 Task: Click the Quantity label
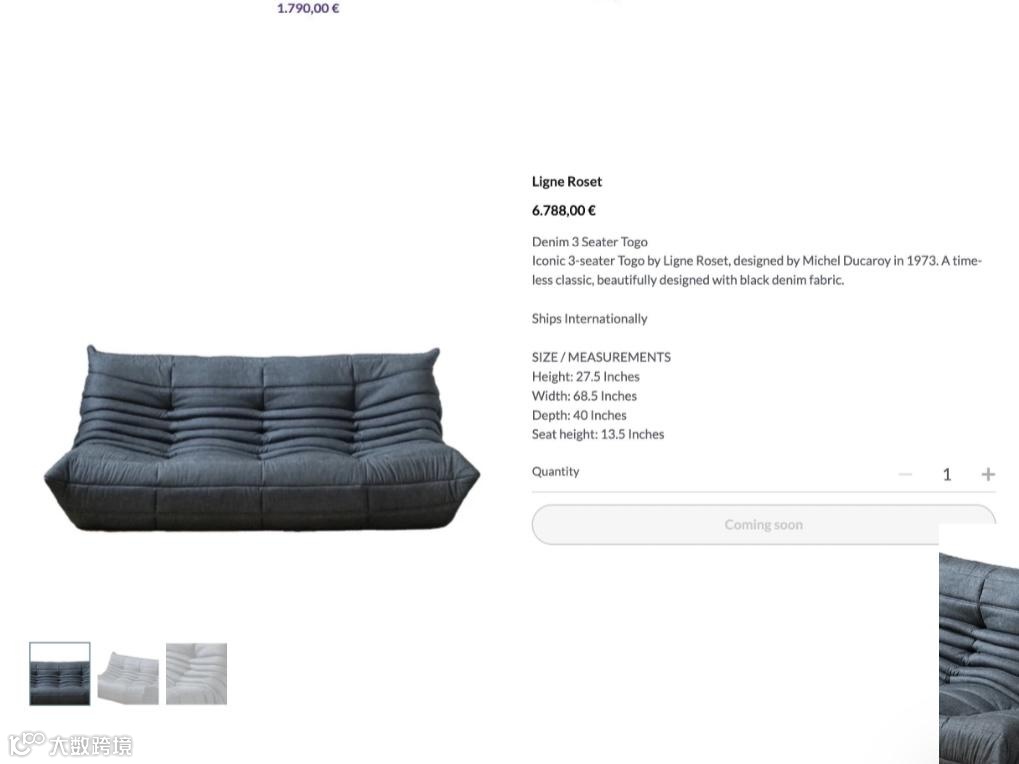pyautogui.click(x=555, y=472)
